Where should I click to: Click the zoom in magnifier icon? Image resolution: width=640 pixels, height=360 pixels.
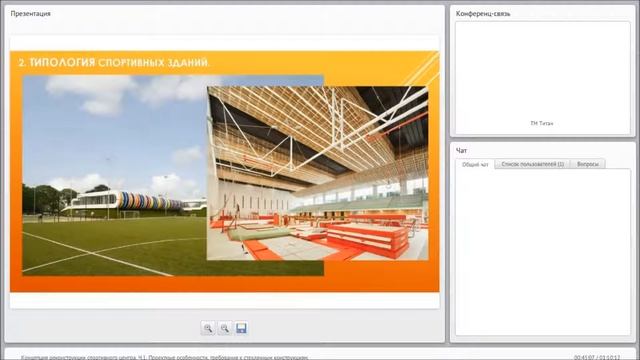click(208, 328)
